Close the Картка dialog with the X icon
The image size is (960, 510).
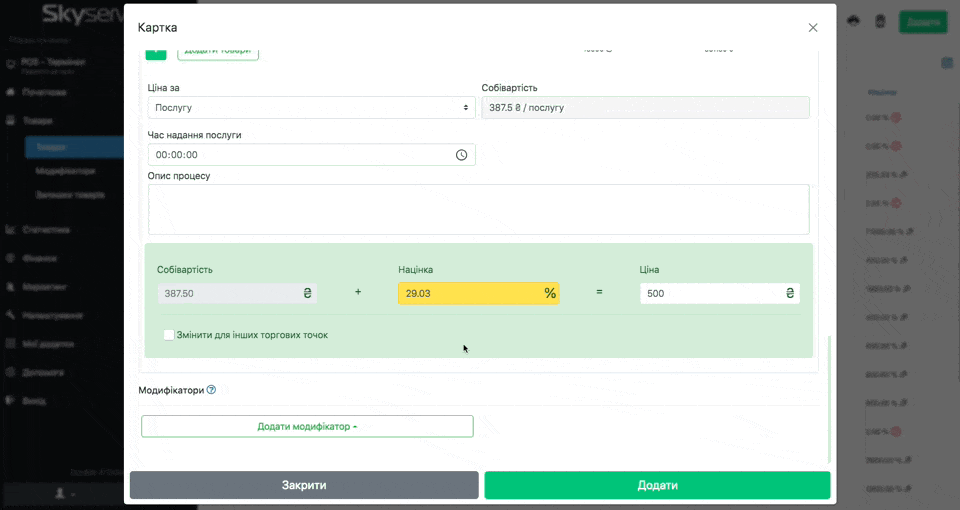tap(813, 28)
